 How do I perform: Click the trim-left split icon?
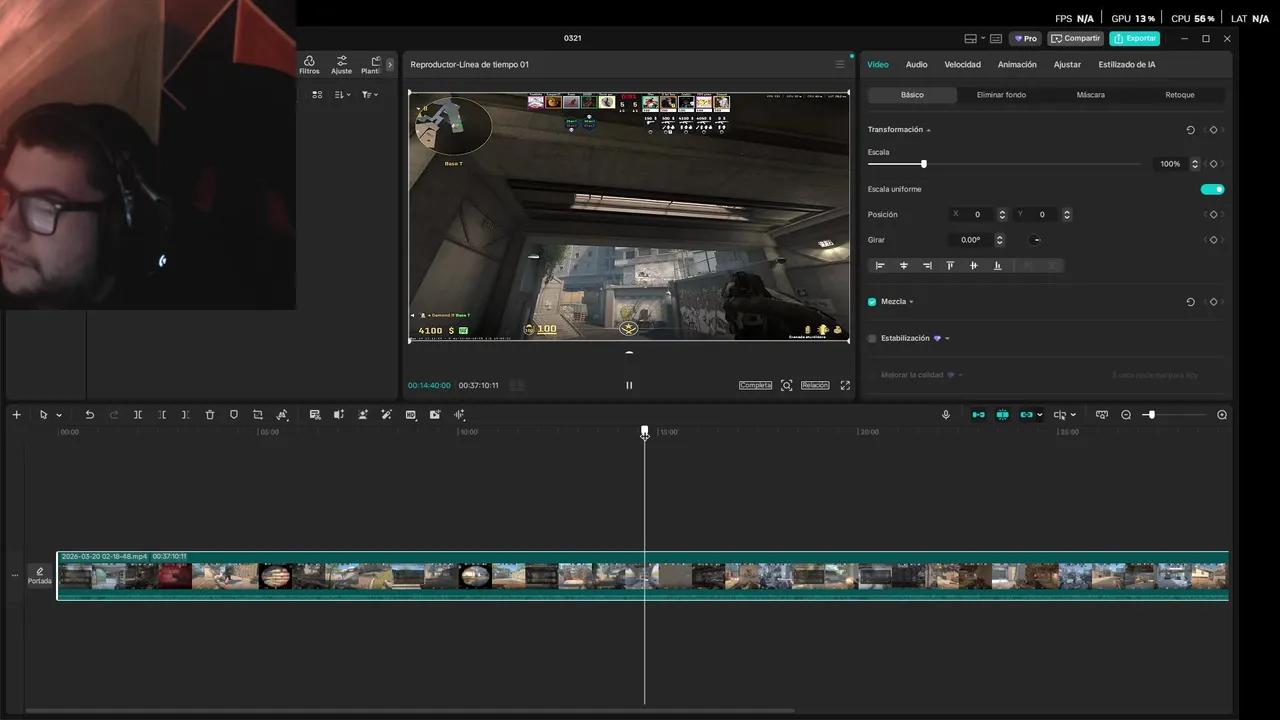(x=162, y=415)
